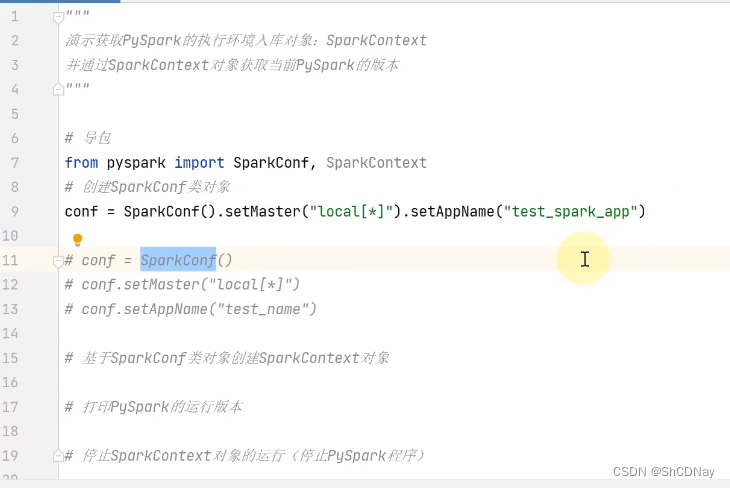Click the "# 导包" comment line
The width and height of the screenshot is (730, 488).
(88, 138)
